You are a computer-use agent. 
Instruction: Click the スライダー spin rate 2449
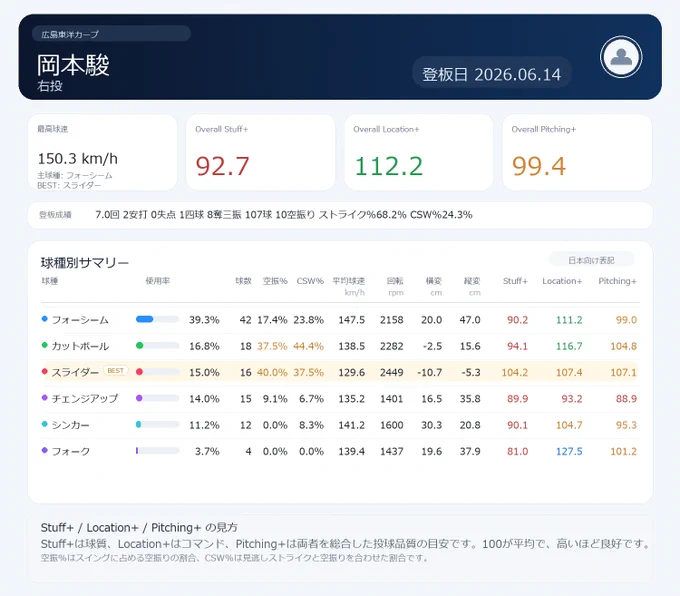click(392, 373)
